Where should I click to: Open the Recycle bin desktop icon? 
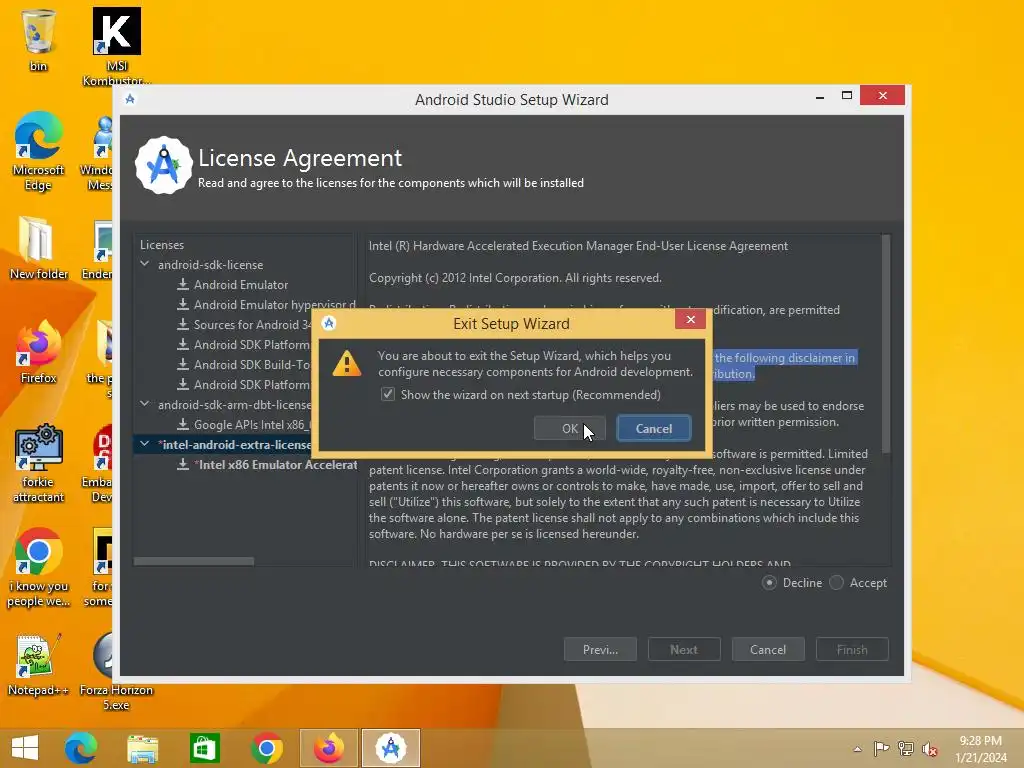[38, 39]
